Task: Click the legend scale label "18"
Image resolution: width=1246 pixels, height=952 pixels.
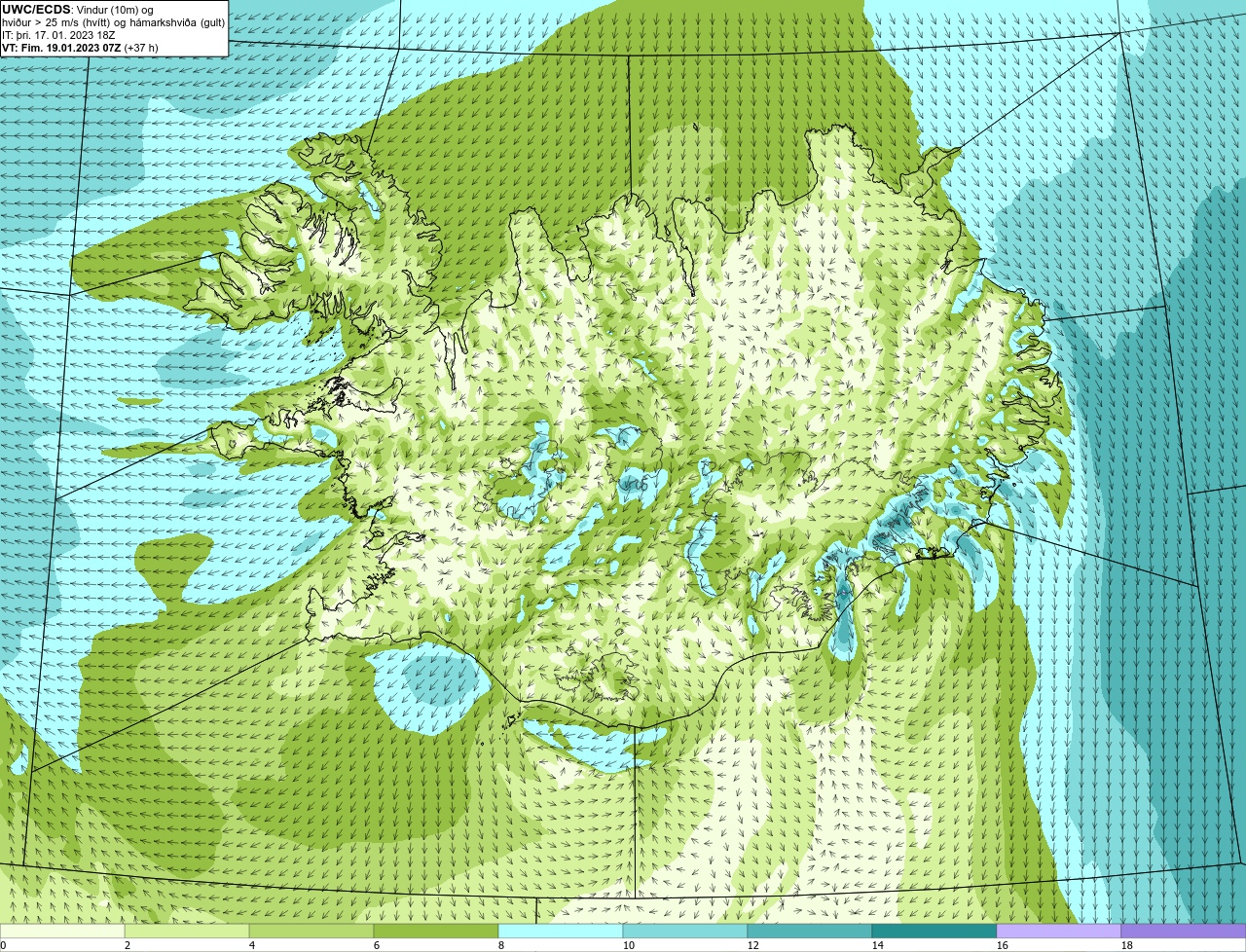Action: coord(1127,945)
